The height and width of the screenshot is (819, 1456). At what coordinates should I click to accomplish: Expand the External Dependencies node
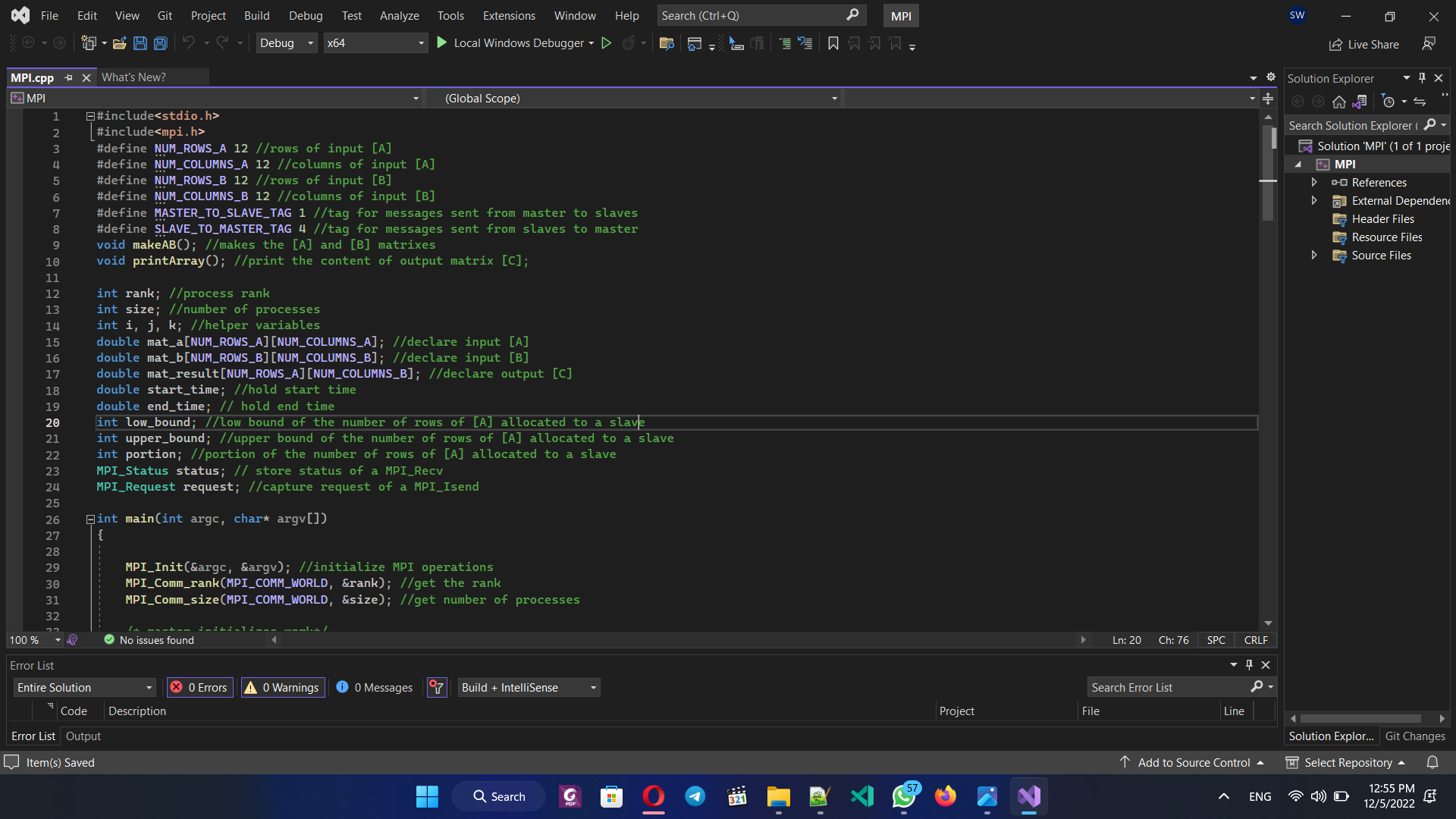[x=1314, y=200]
